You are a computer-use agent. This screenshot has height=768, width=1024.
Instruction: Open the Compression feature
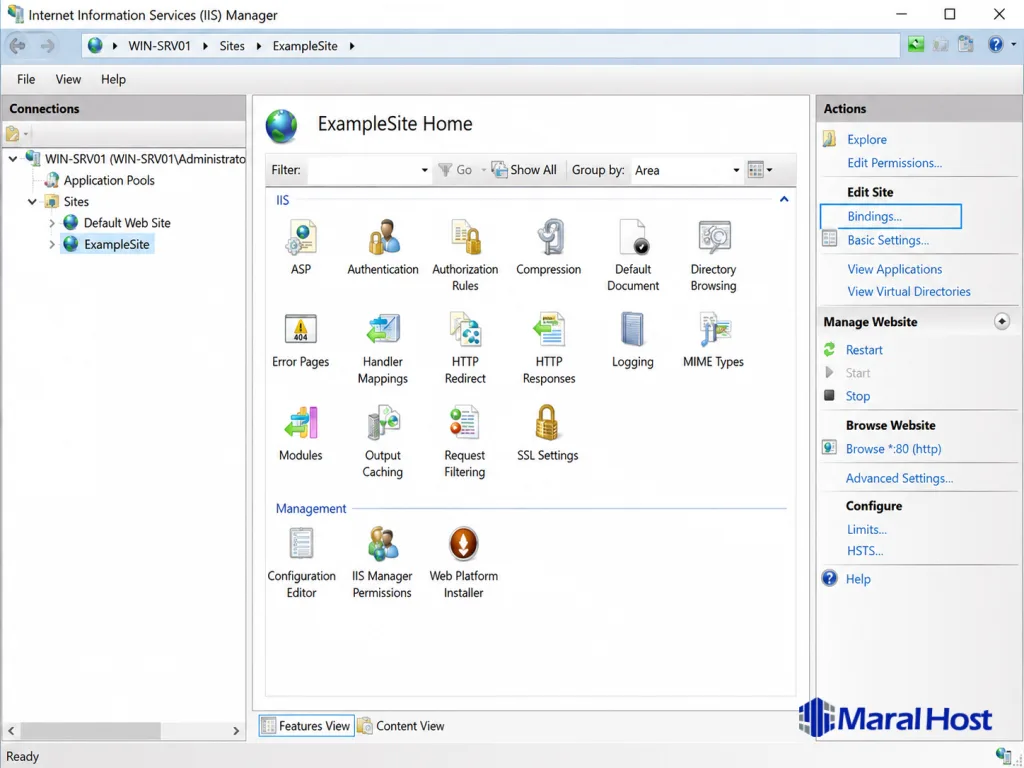[x=548, y=247]
